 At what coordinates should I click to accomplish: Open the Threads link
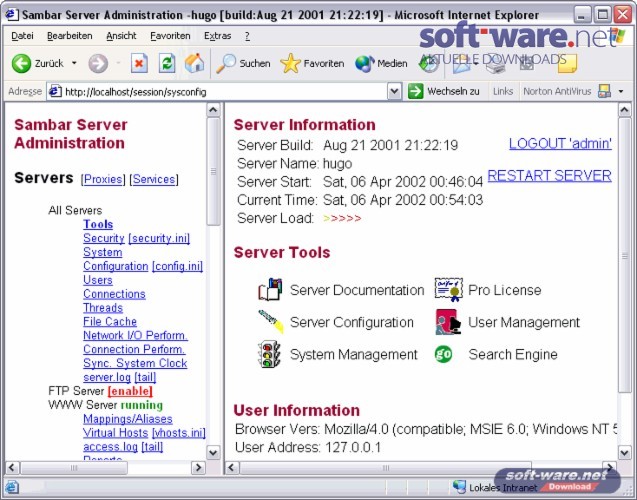103,307
